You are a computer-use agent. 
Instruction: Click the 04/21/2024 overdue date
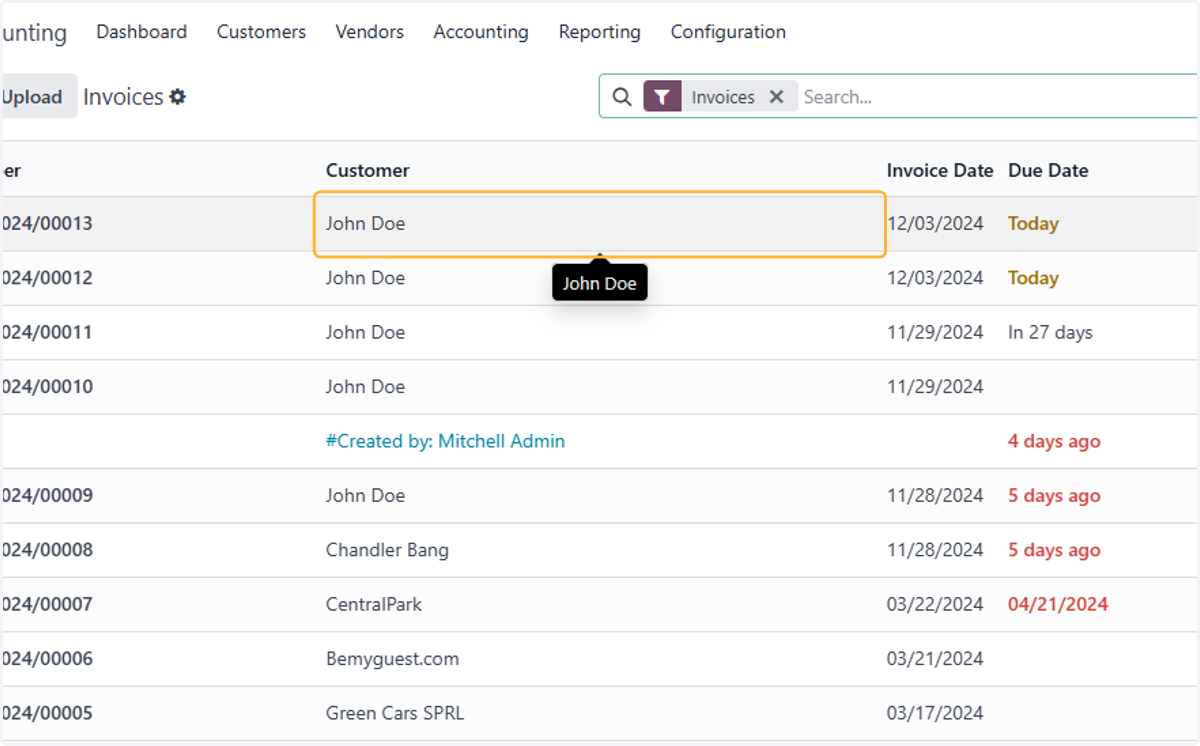(1058, 604)
